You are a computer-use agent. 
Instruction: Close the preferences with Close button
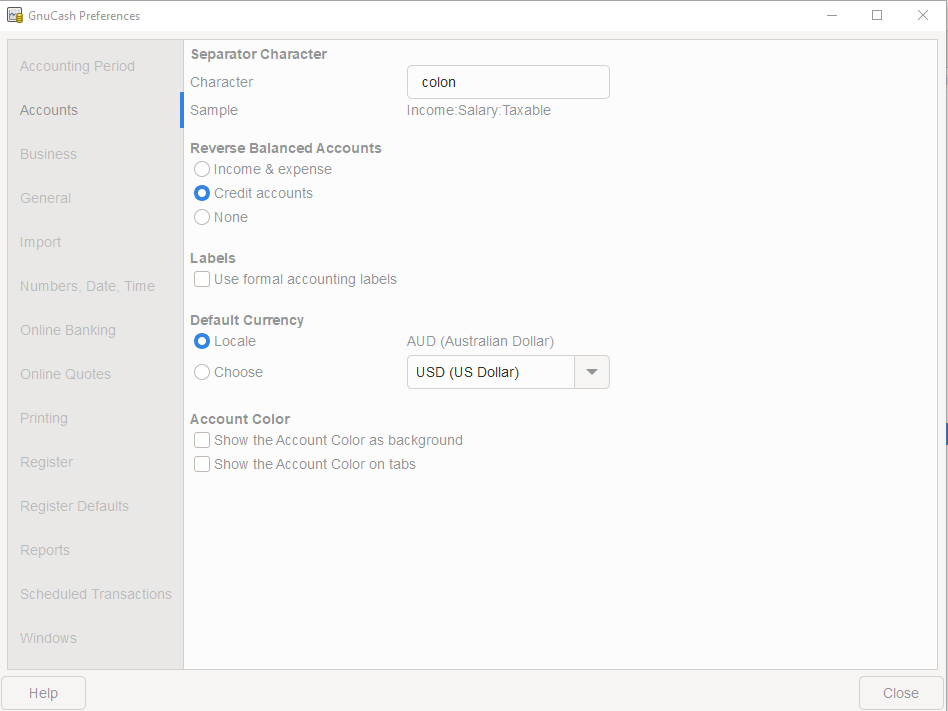click(900, 693)
